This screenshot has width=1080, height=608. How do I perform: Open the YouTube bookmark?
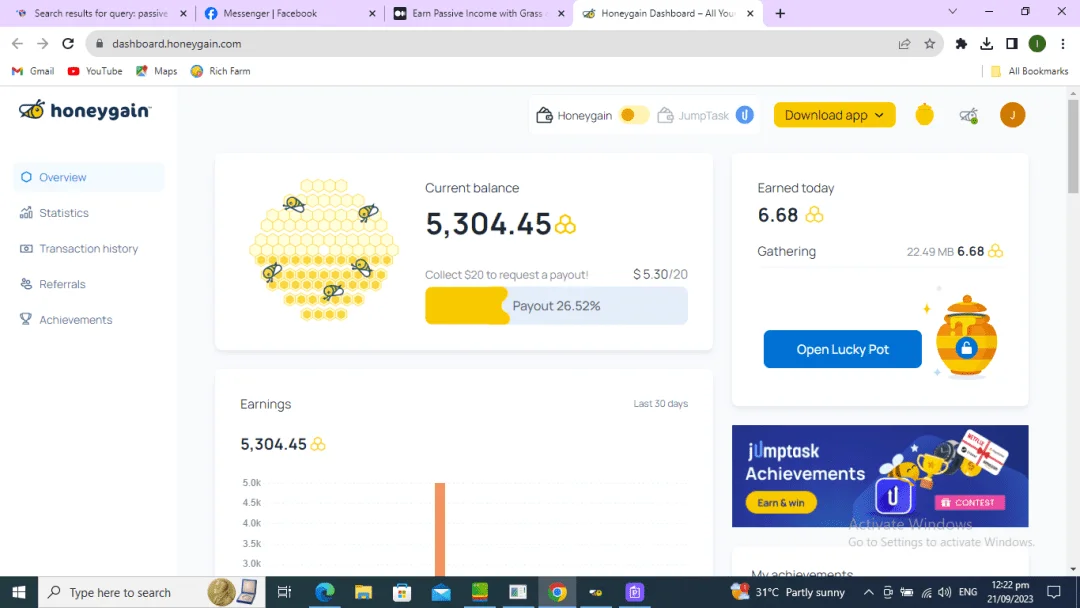pos(95,71)
